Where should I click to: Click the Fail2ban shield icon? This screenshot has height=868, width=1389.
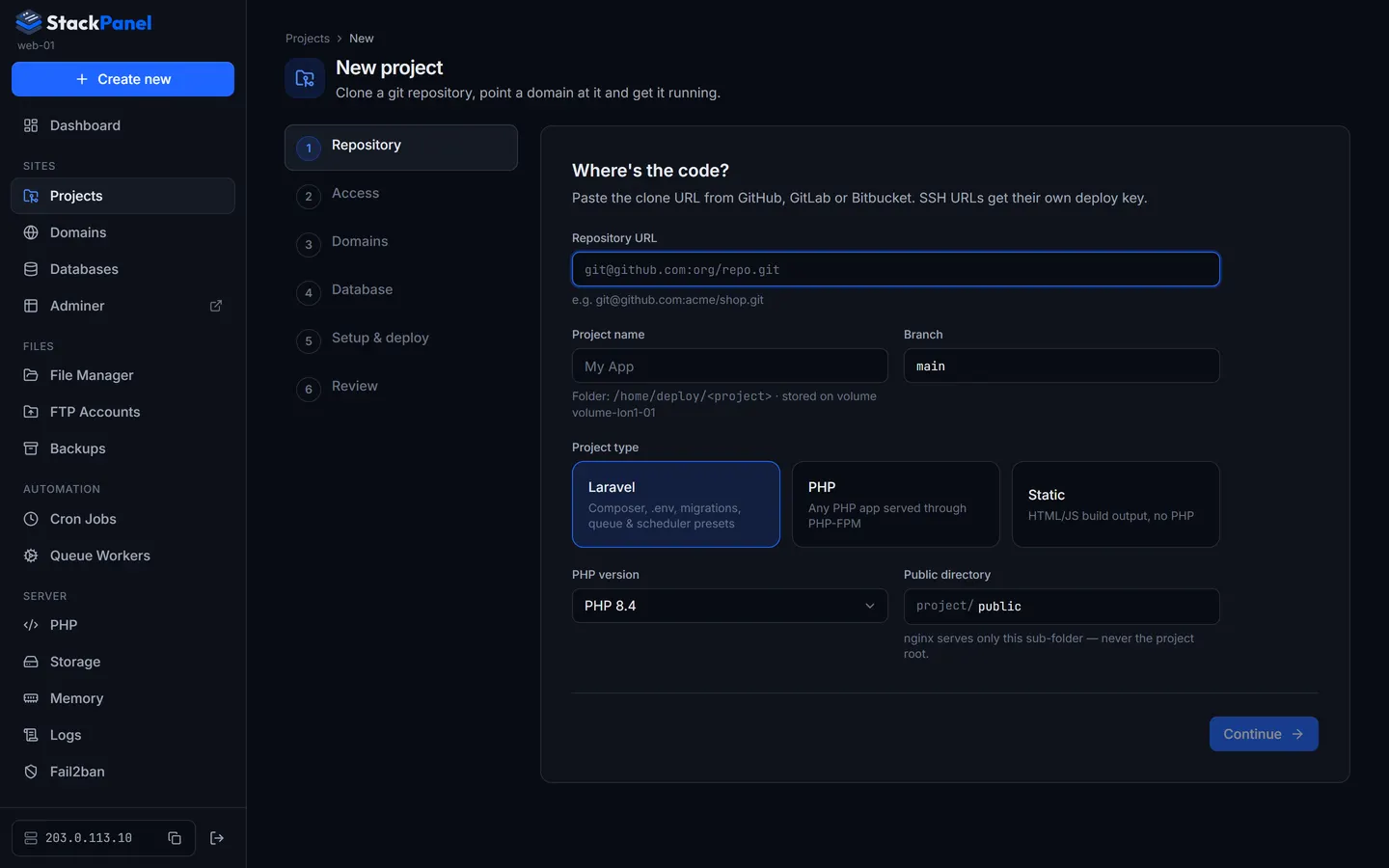31,772
